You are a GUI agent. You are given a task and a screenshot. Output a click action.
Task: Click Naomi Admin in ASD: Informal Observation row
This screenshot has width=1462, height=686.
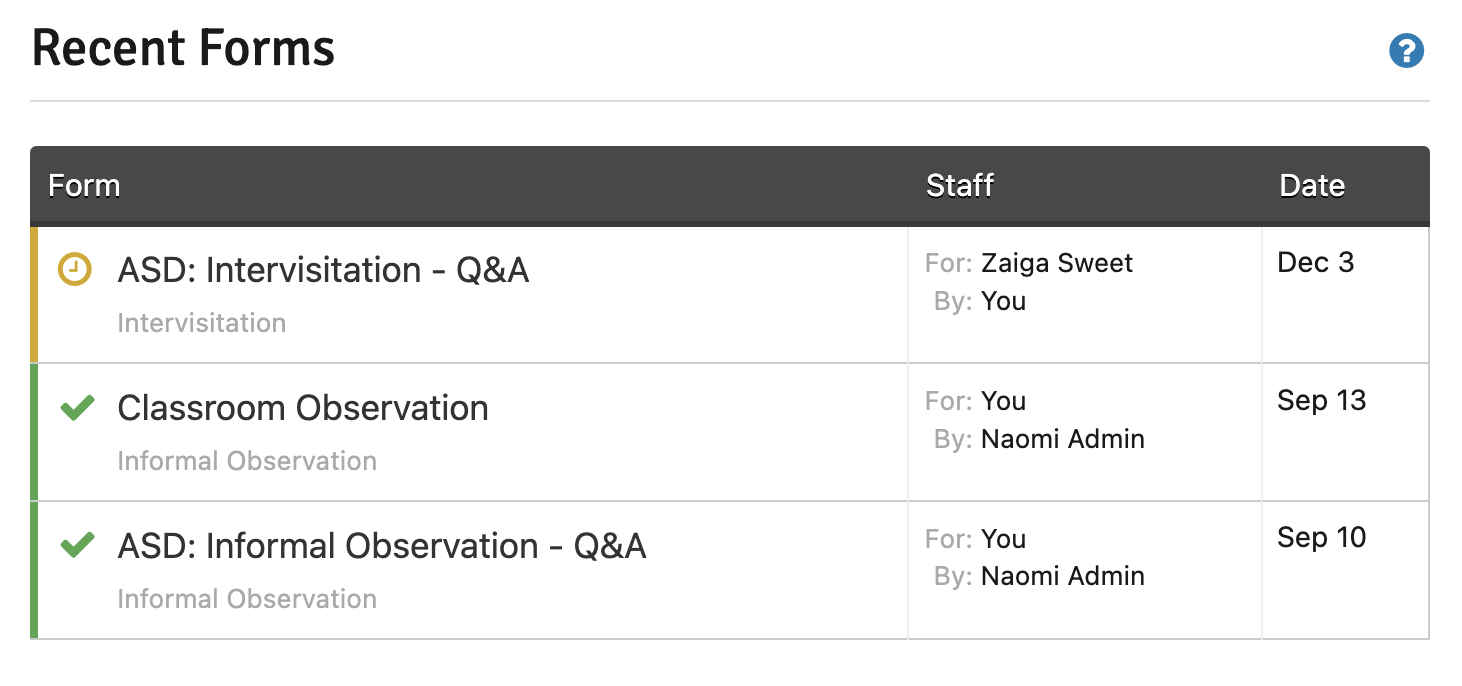[1063, 576]
